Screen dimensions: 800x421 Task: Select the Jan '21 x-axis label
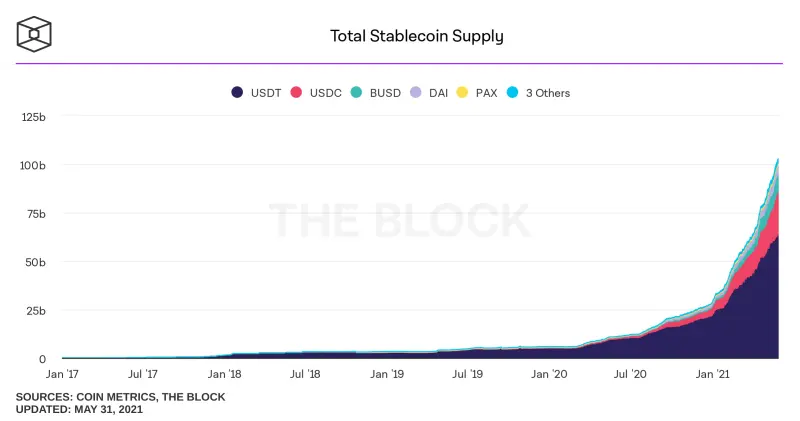point(712,374)
